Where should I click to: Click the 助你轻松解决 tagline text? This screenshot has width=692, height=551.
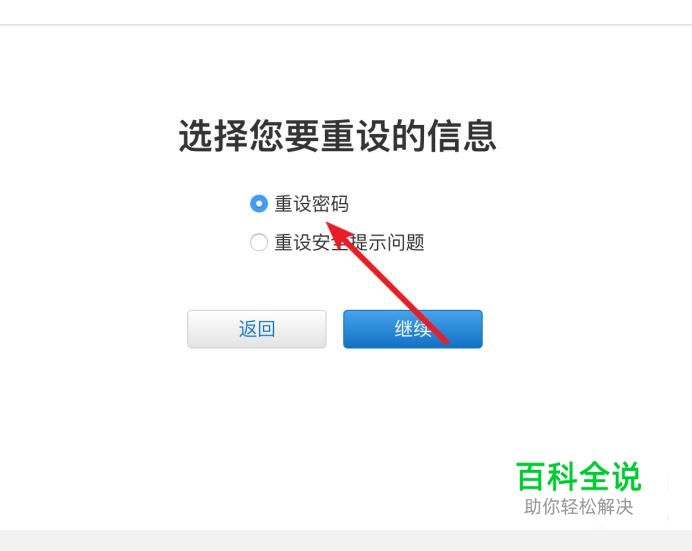point(578,507)
